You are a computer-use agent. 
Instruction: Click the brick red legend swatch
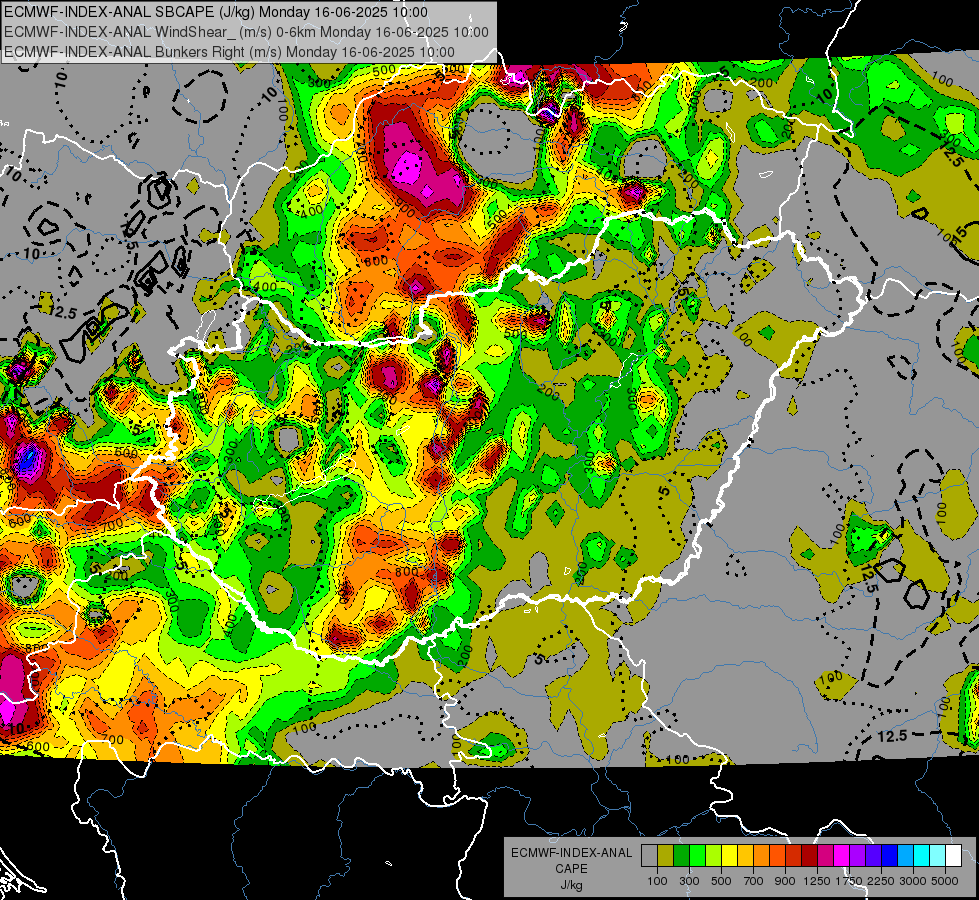(794, 856)
